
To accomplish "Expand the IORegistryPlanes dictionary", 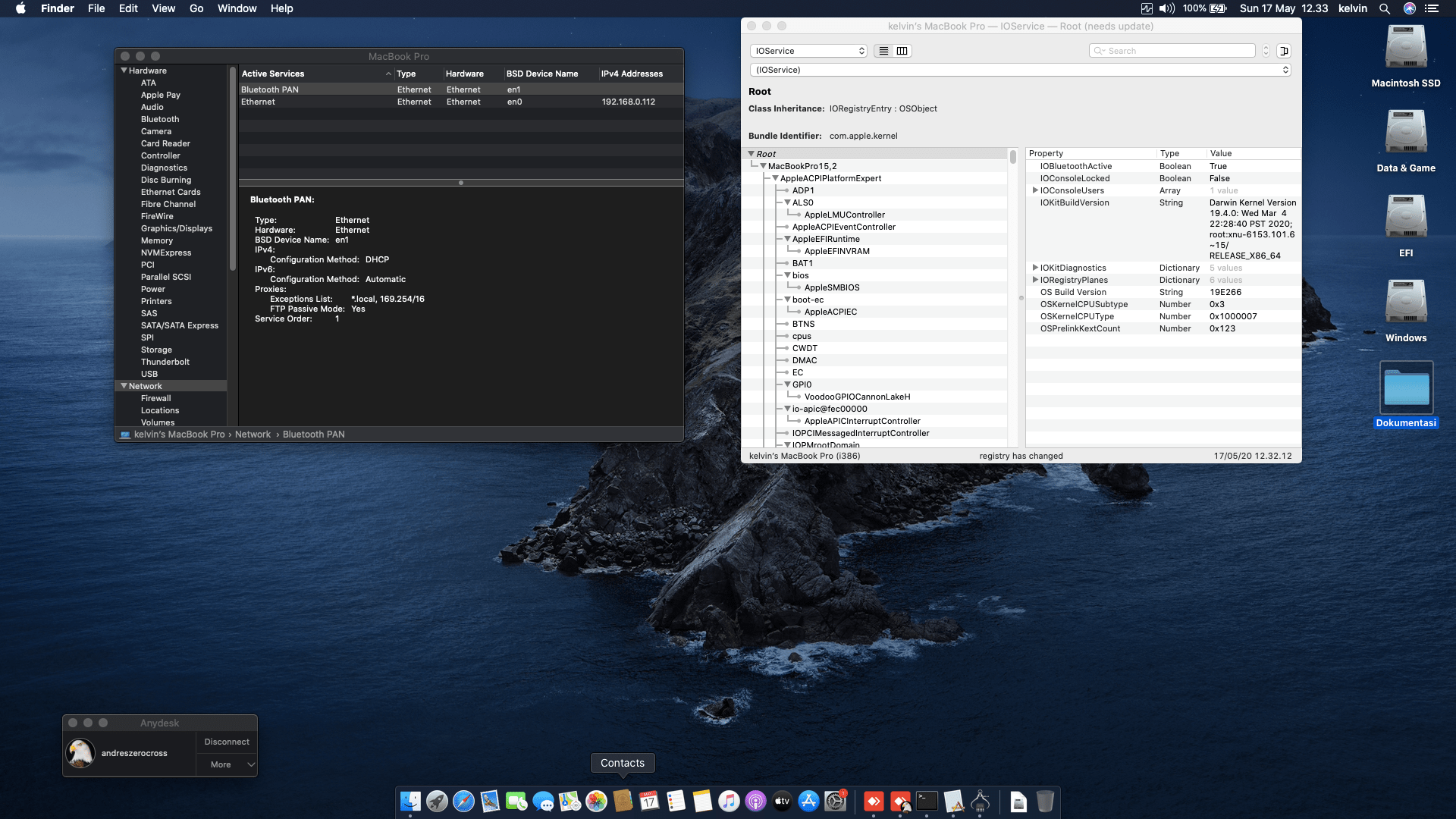I will (1035, 280).
